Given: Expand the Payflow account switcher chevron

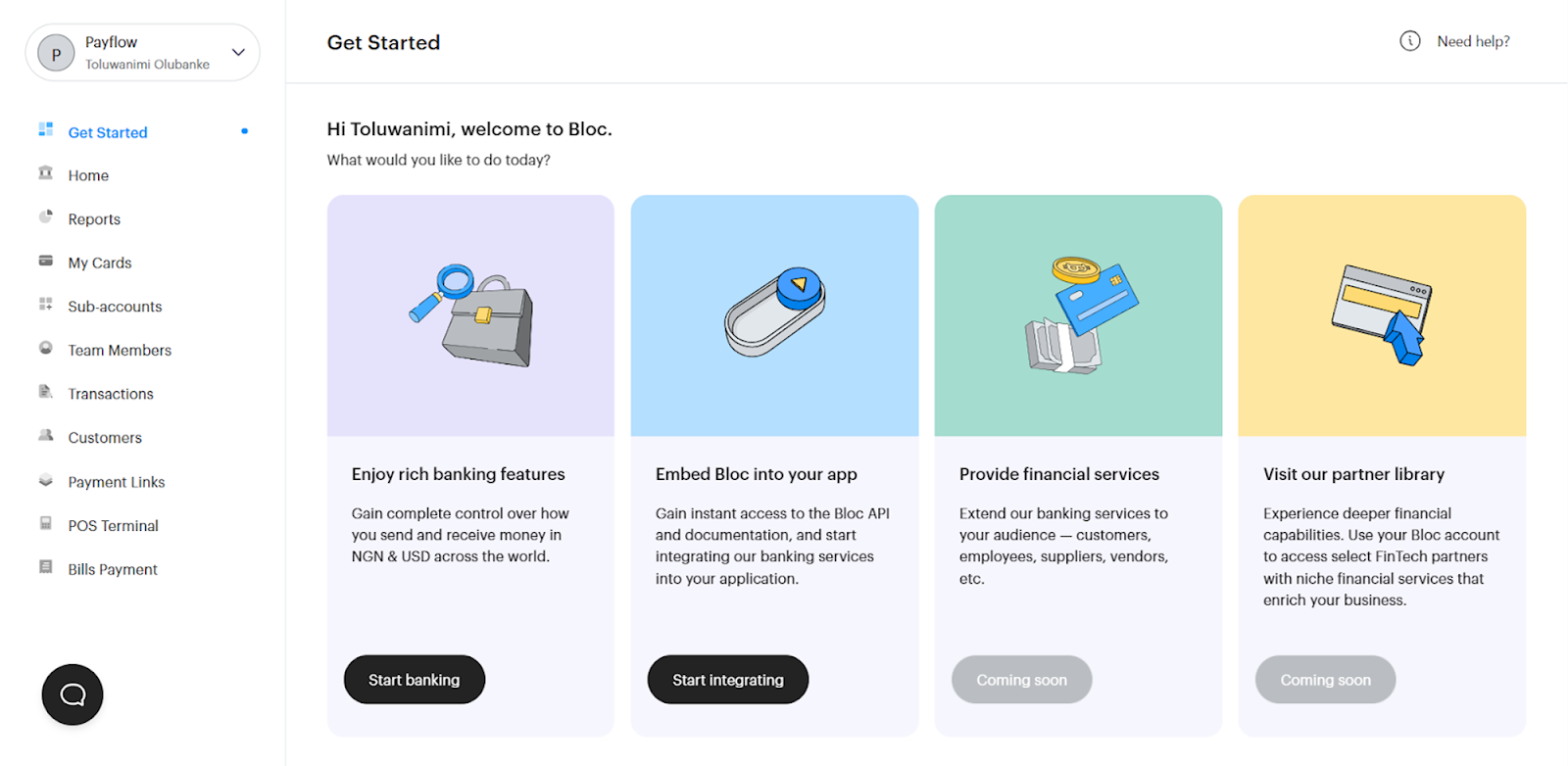Looking at the screenshot, I should tap(238, 53).
